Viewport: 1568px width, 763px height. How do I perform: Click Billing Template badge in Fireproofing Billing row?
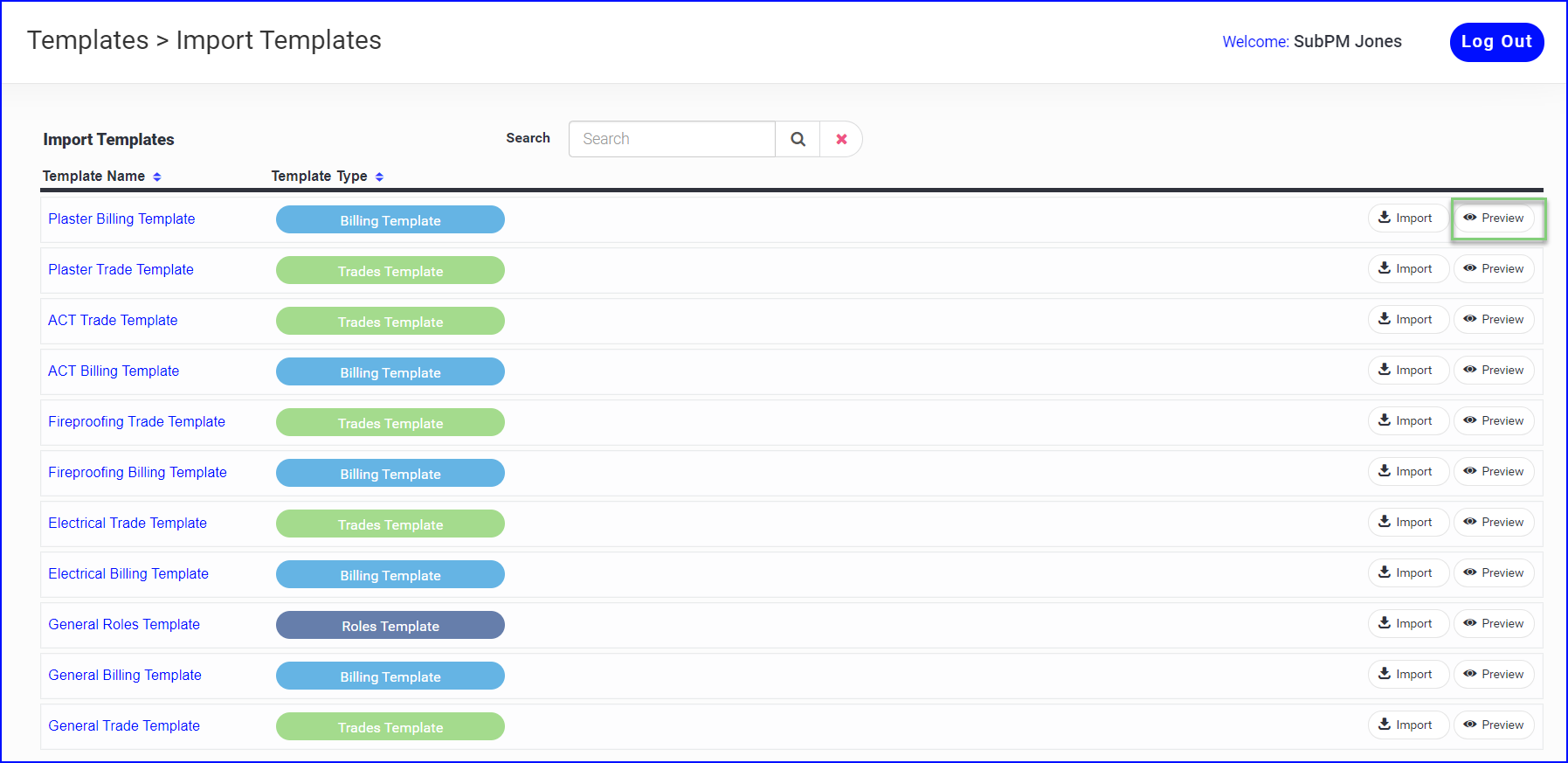(390, 473)
